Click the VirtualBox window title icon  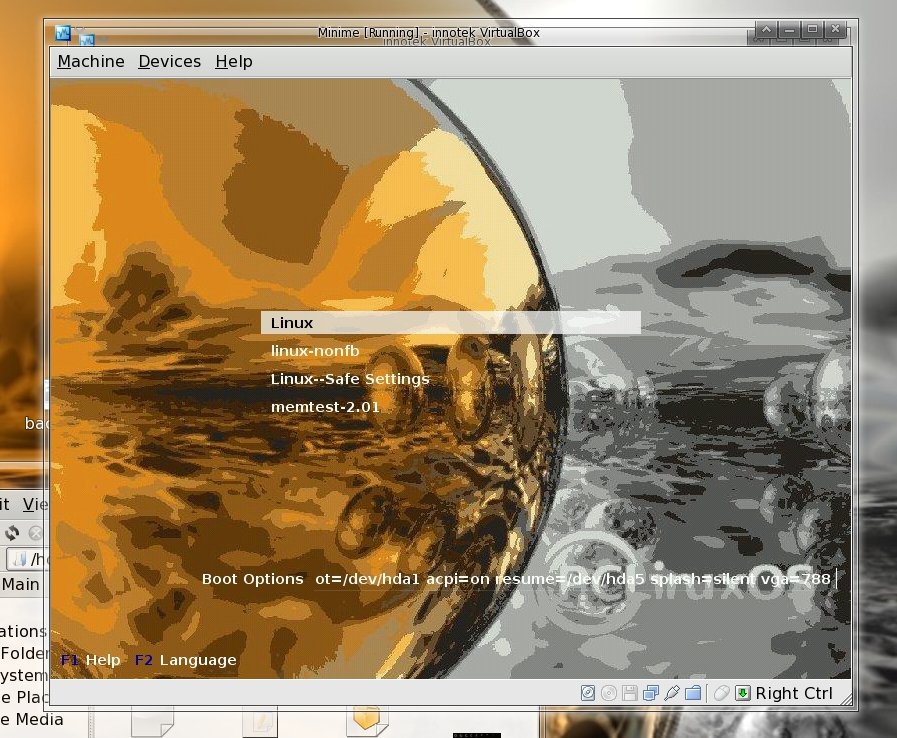[x=63, y=33]
